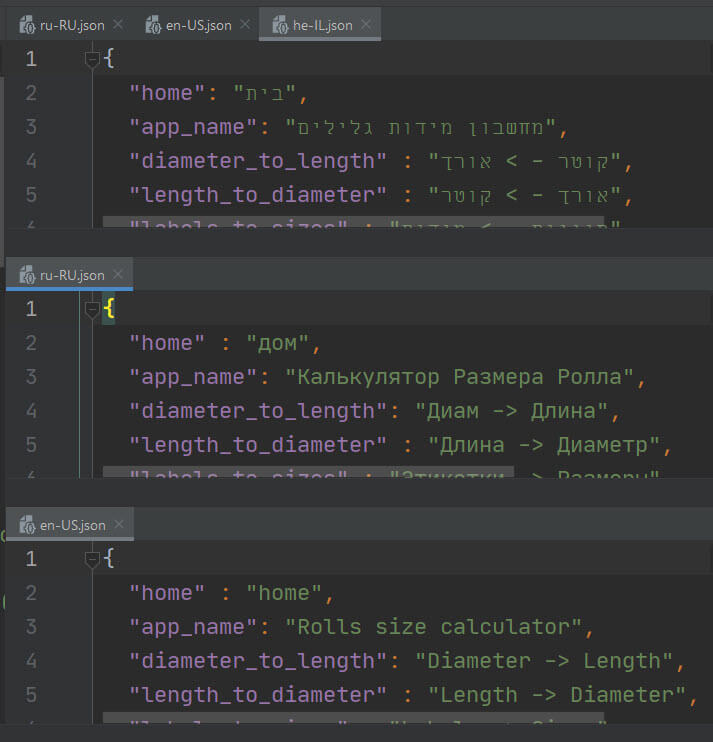Click Hebrew value "בית" in he-IL.json
713x742 pixels.
264,93
